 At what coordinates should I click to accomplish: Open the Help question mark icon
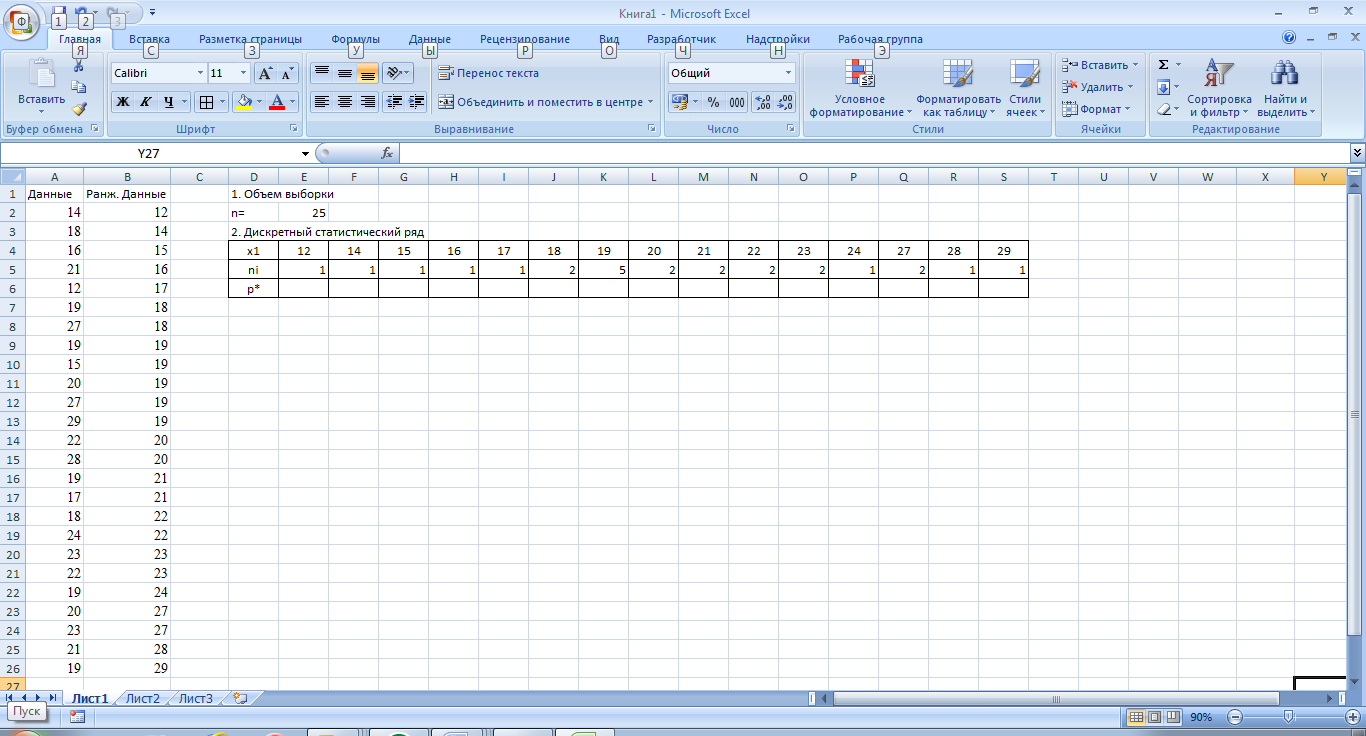[1290, 38]
